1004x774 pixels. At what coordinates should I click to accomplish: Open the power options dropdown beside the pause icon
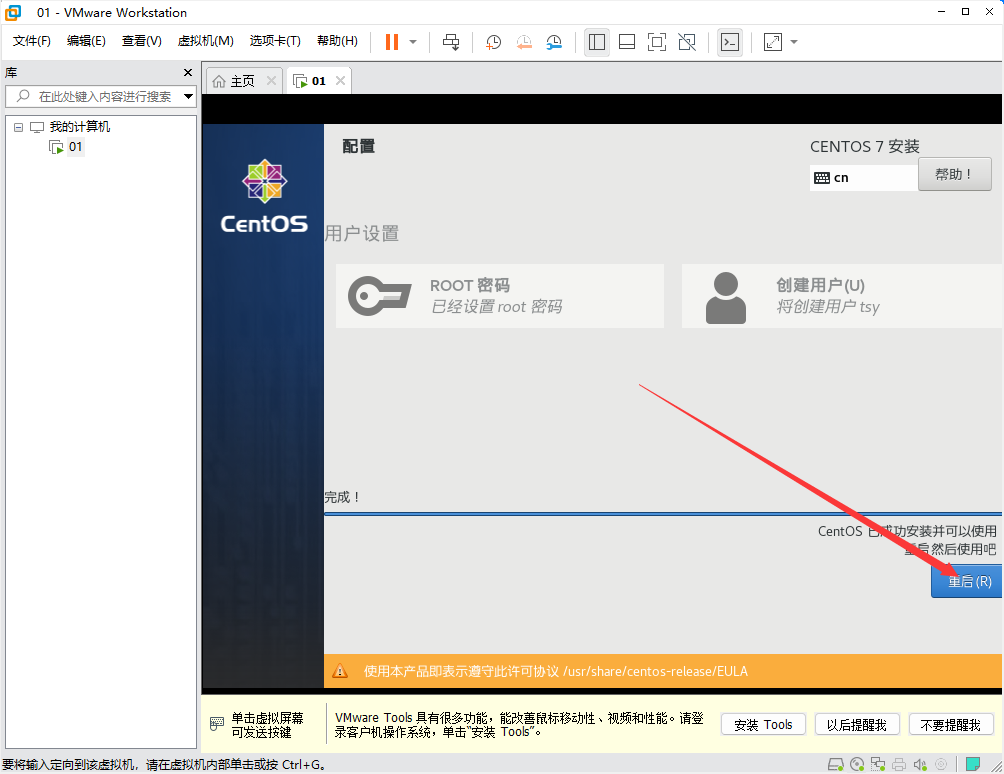click(413, 42)
